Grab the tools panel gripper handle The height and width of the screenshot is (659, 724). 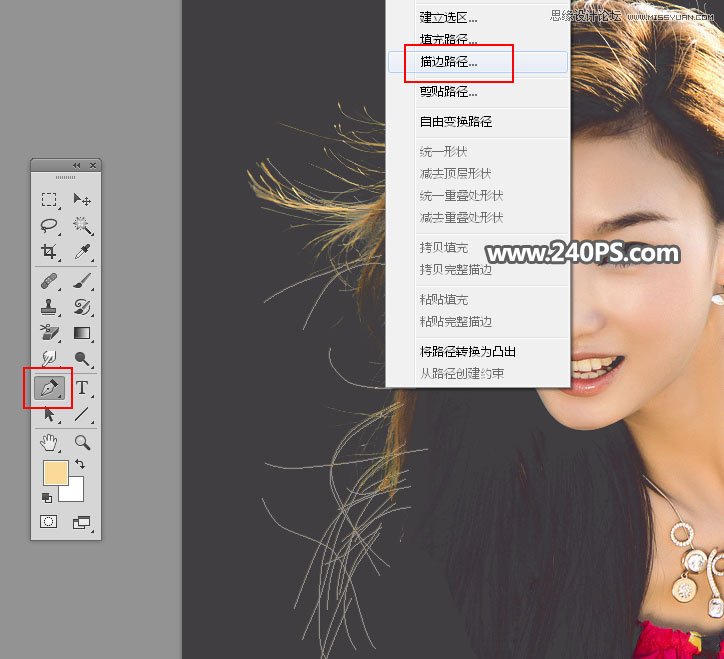pos(66,177)
